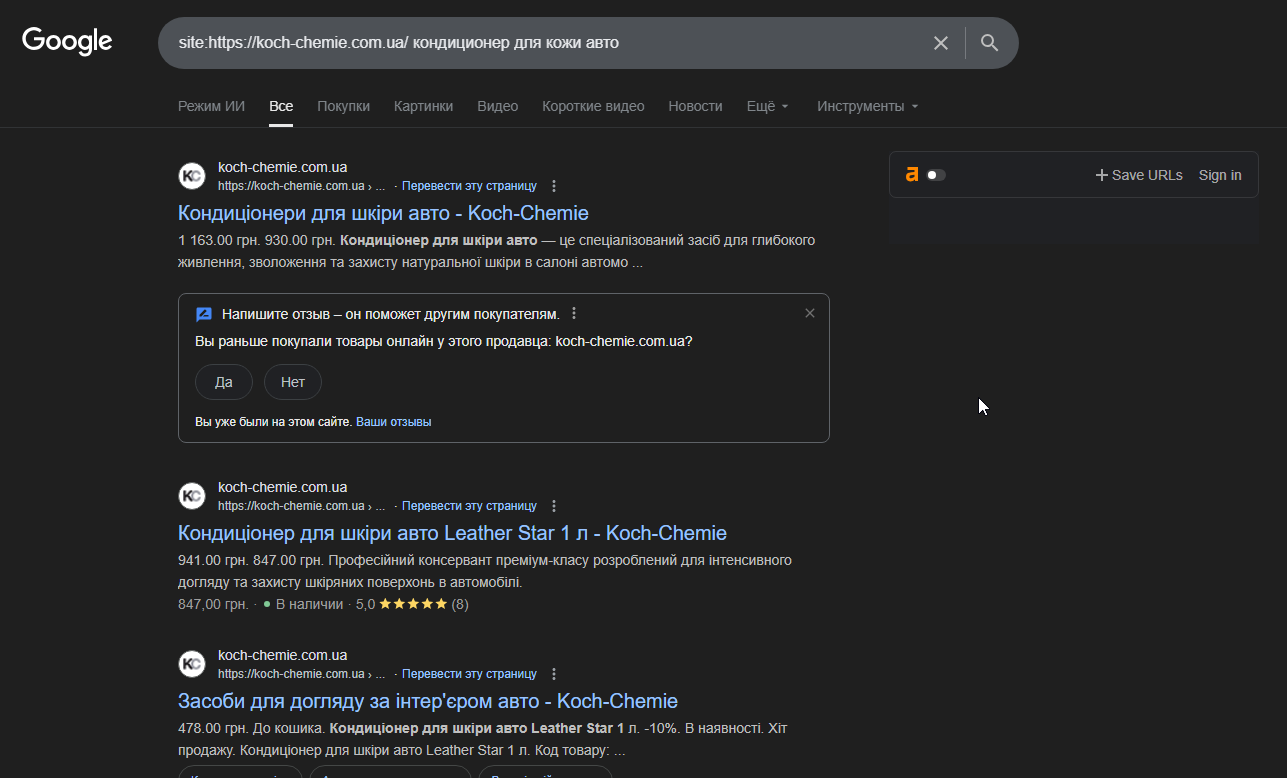Image resolution: width=1287 pixels, height=778 pixels.
Task: Open the Кондиціонери для шкіри авто result
Action: coord(383,213)
